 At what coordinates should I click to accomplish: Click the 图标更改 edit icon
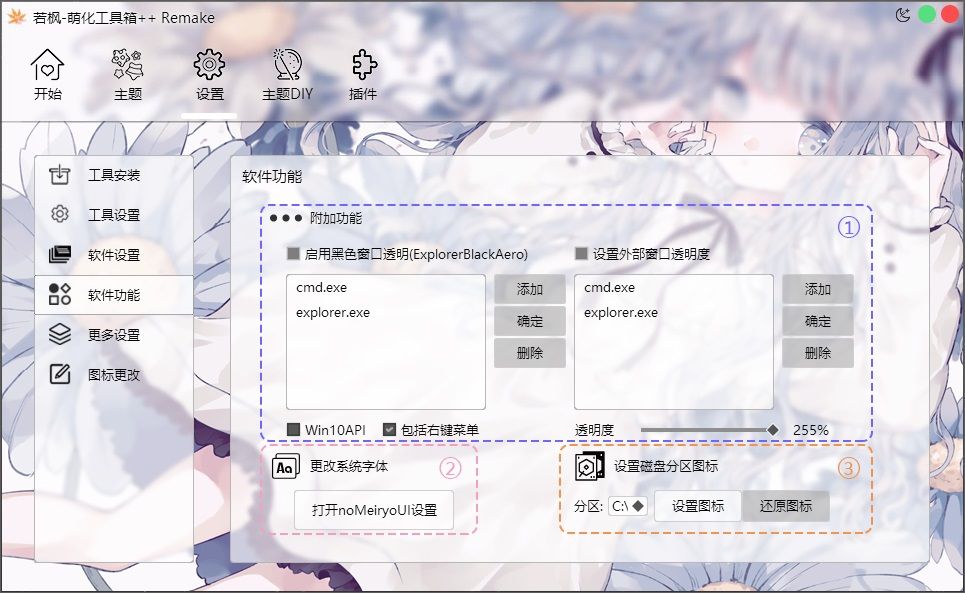coord(60,374)
